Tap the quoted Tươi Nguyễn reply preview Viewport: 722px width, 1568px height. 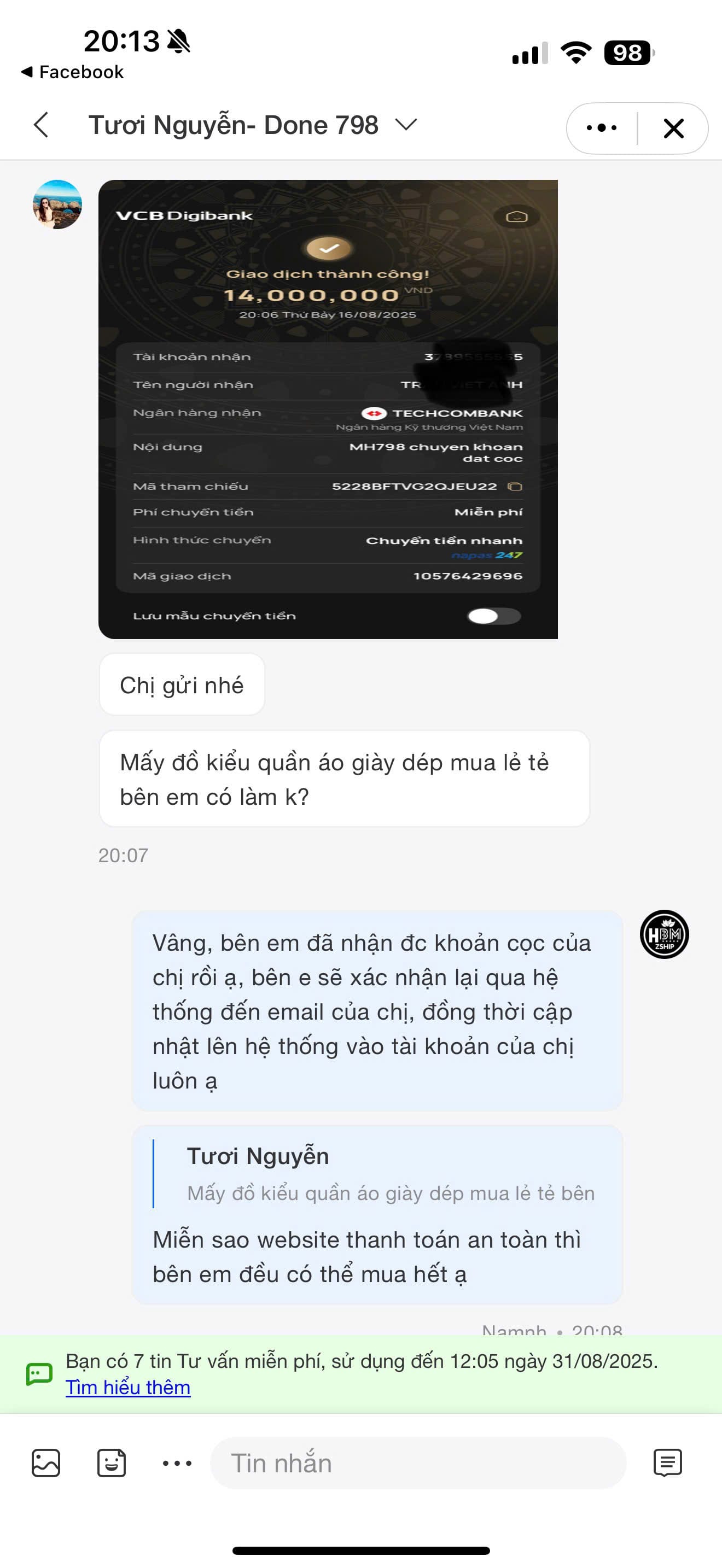pos(377,1174)
